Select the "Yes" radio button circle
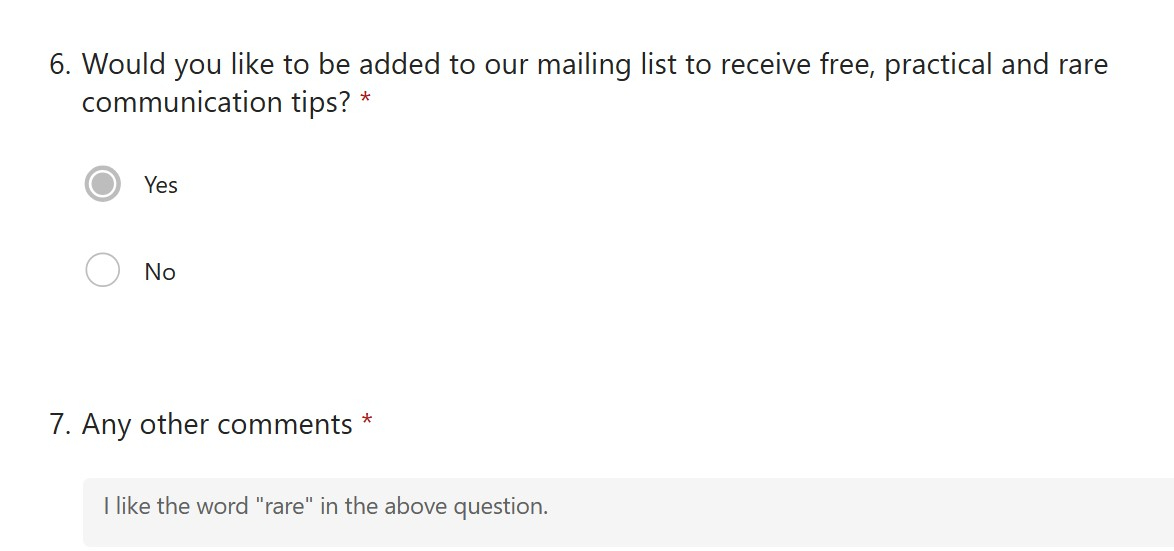Viewport: 1174px width, 551px height. pyautogui.click(x=103, y=184)
